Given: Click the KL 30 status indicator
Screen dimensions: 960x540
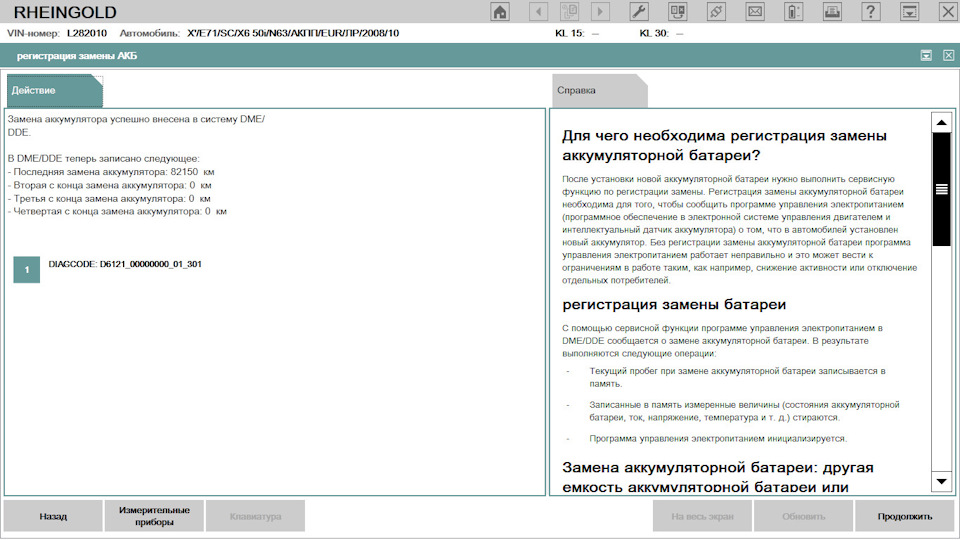Looking at the screenshot, I should click(x=661, y=33).
